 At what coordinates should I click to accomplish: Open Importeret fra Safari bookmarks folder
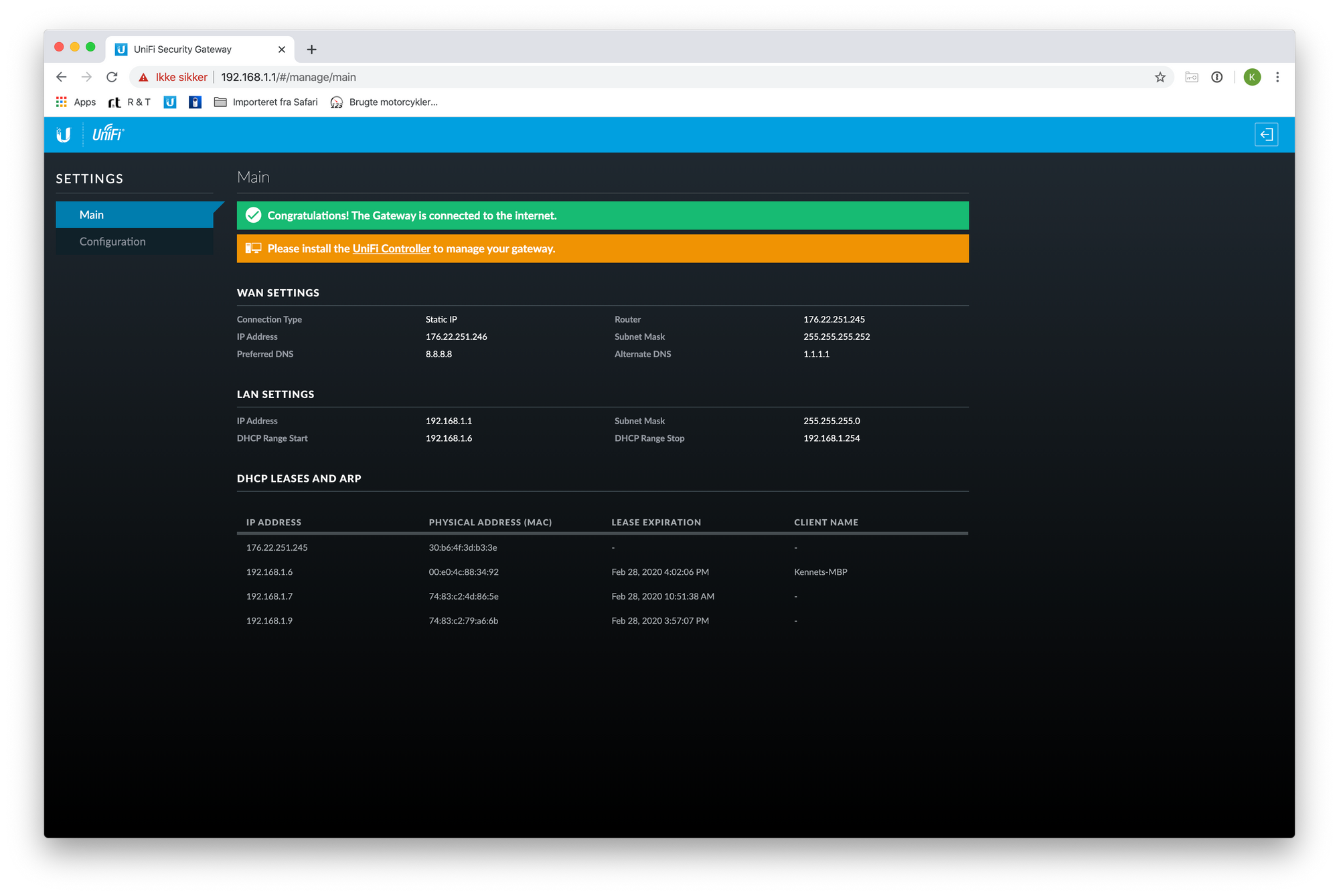tap(266, 102)
